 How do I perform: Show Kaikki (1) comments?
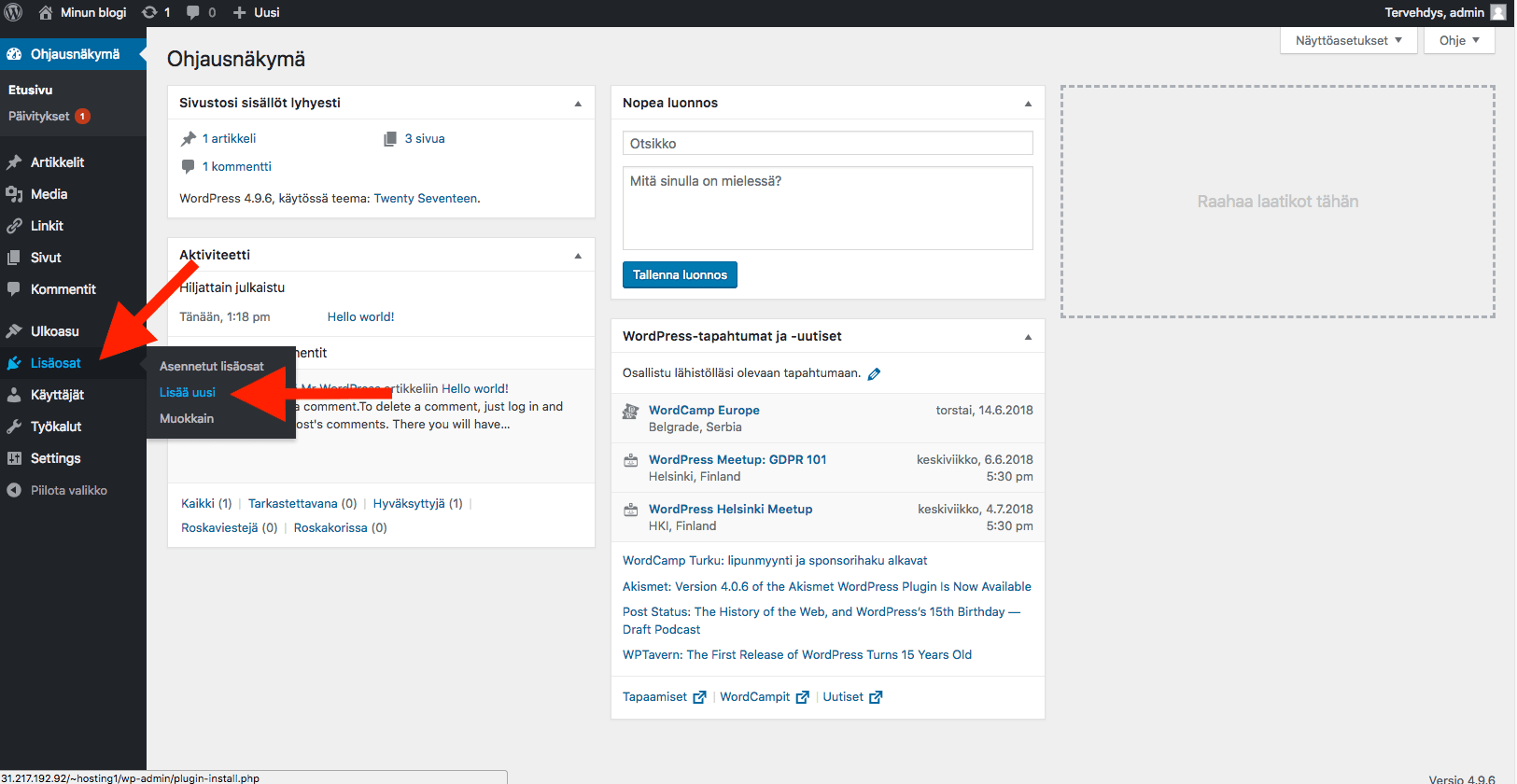pyautogui.click(x=206, y=503)
